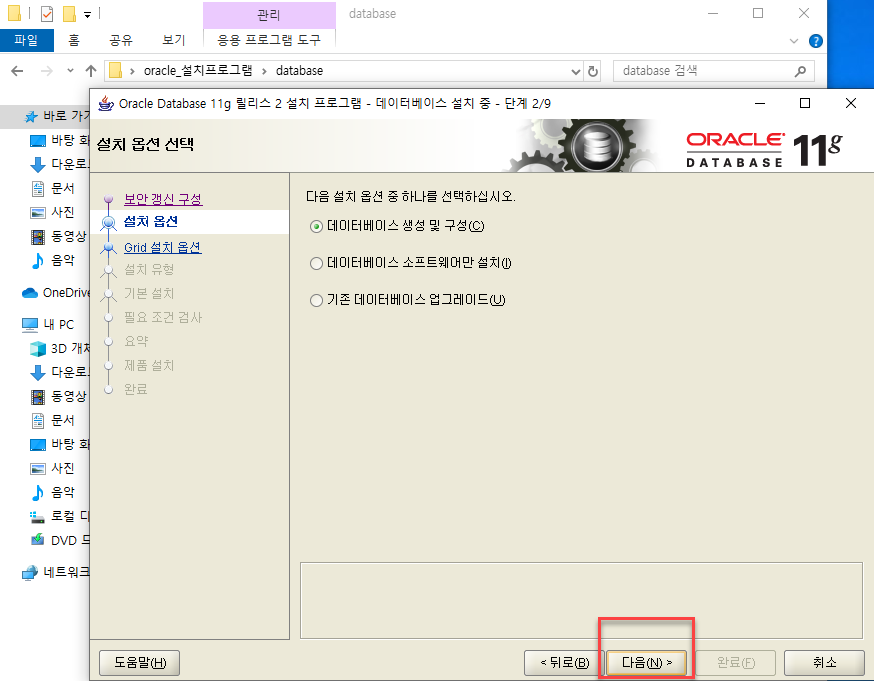Open Explorer help question mark icon
This screenshot has width=874, height=681.
tap(815, 41)
